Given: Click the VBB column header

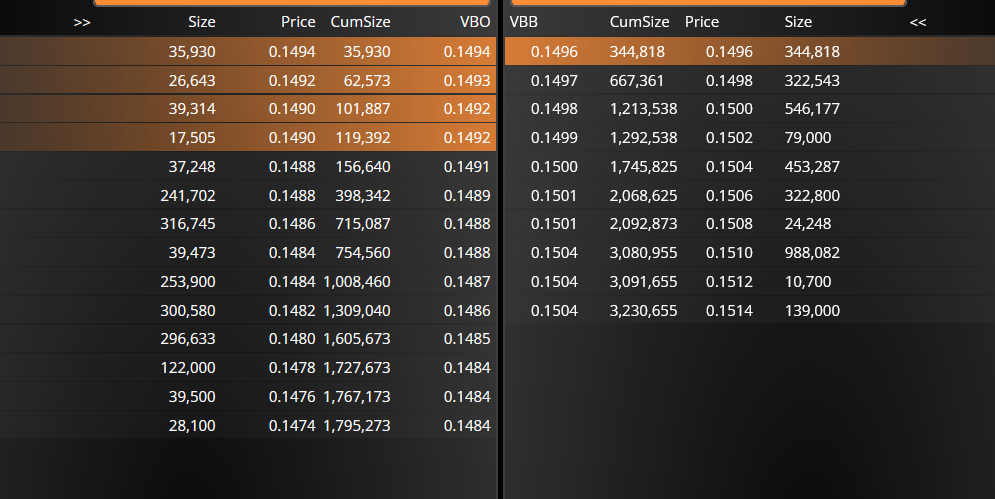Looking at the screenshot, I should [524, 22].
